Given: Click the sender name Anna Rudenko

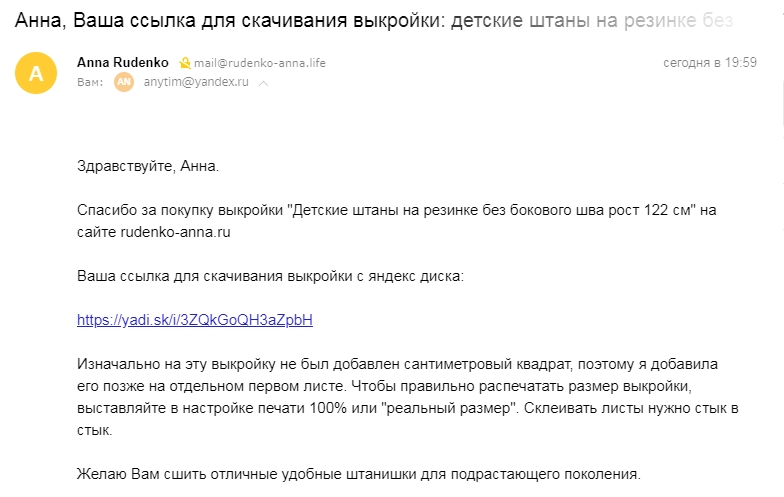Looking at the screenshot, I should pyautogui.click(x=122, y=62).
